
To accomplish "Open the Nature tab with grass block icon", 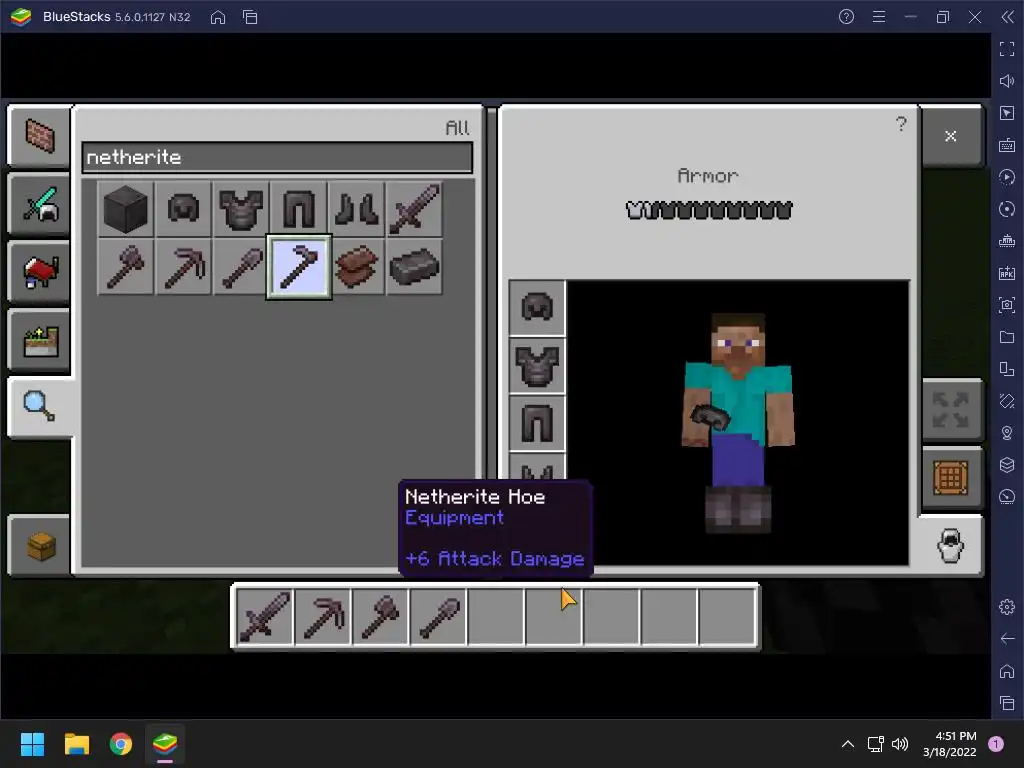I will click(39, 340).
